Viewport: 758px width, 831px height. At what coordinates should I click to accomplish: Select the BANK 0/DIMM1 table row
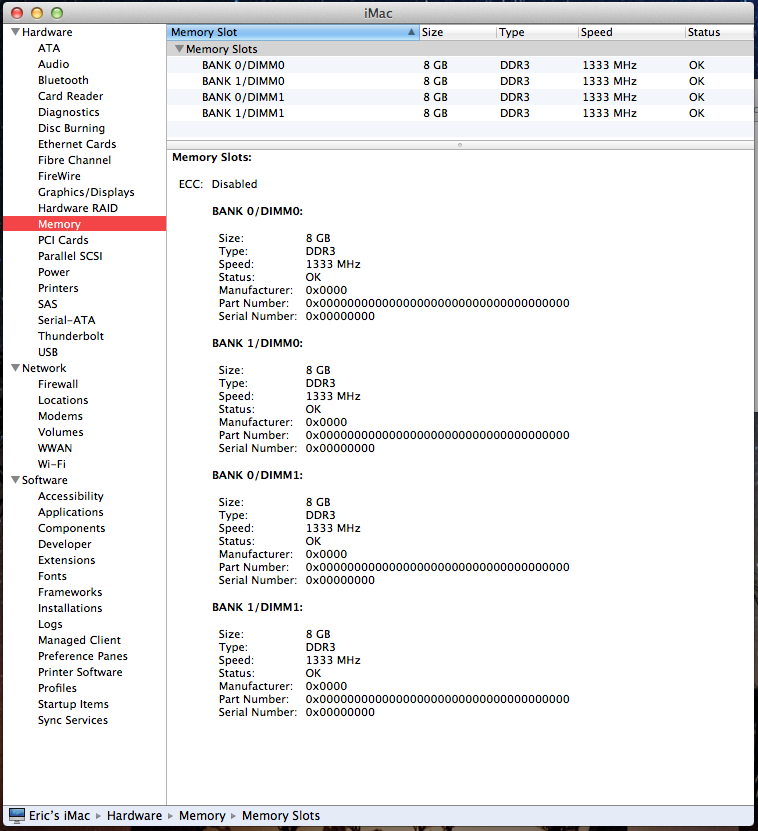[x=460, y=97]
